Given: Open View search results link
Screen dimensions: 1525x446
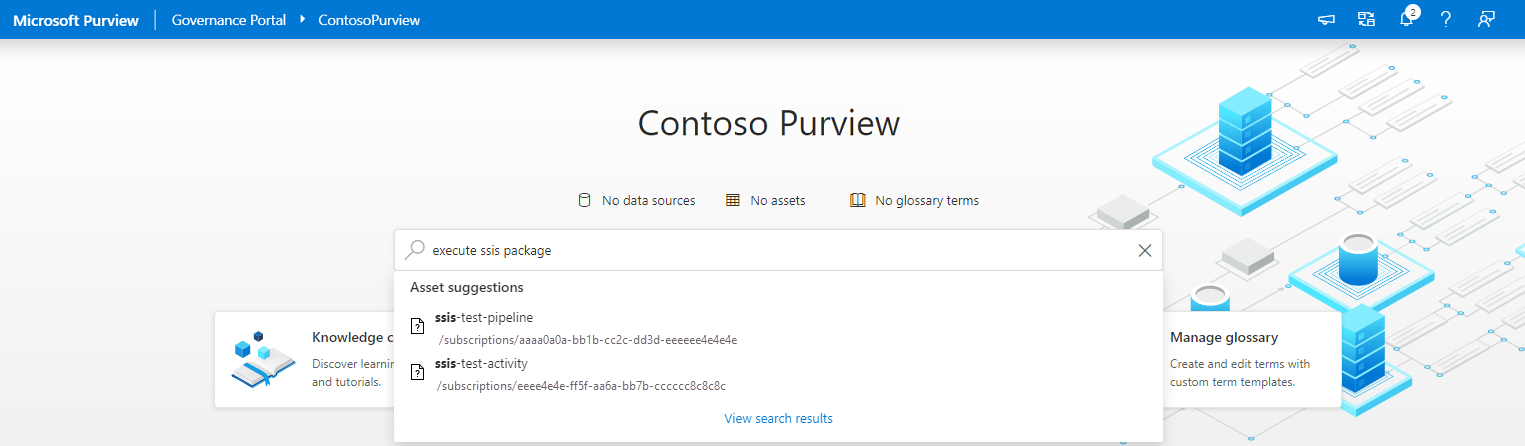Looking at the screenshot, I should coord(778,418).
